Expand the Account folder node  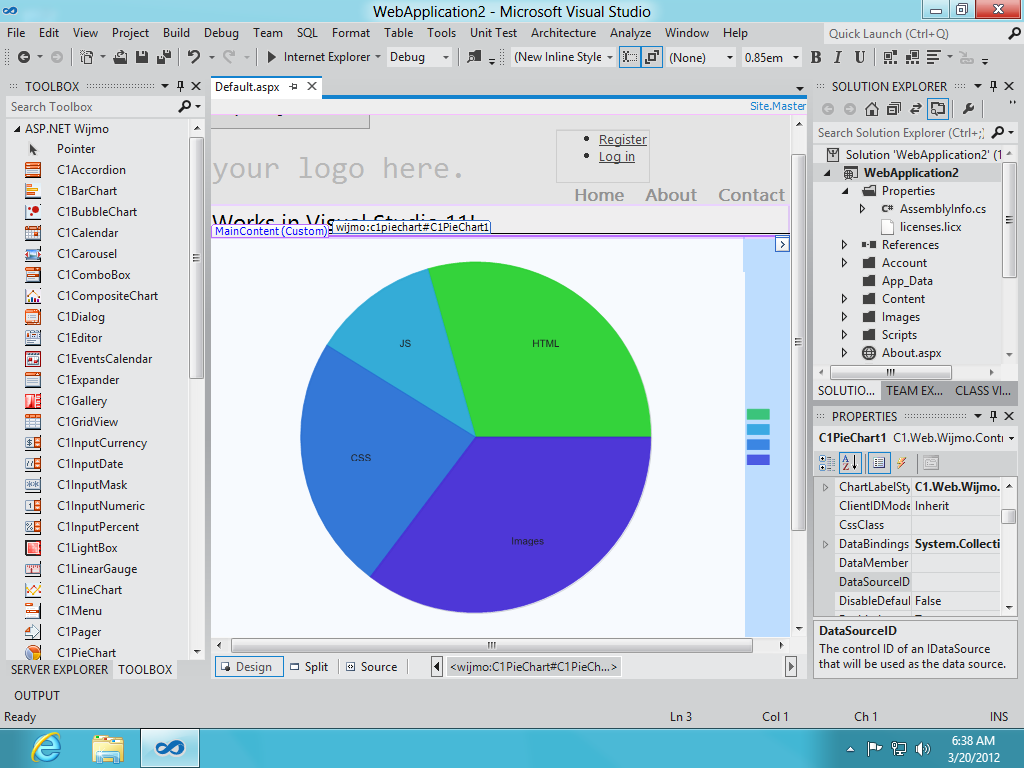point(844,263)
